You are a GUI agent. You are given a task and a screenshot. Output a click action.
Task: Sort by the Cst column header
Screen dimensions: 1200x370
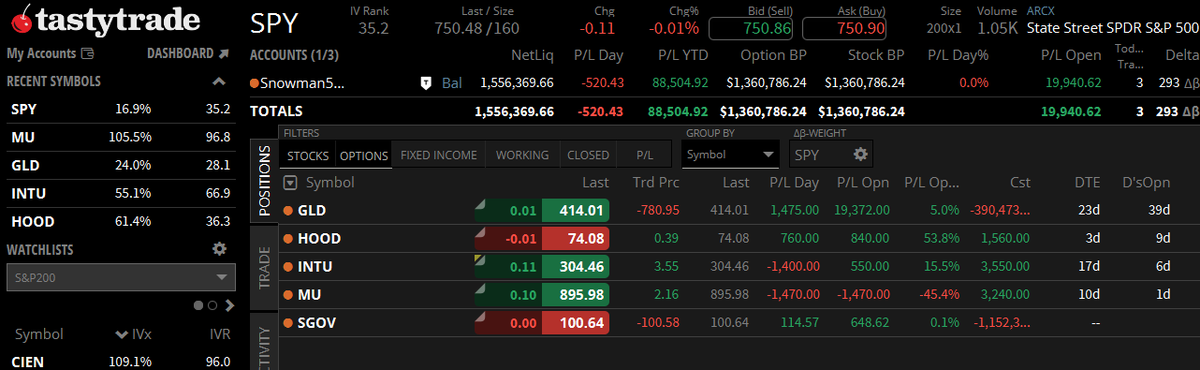pyautogui.click(x=1019, y=182)
